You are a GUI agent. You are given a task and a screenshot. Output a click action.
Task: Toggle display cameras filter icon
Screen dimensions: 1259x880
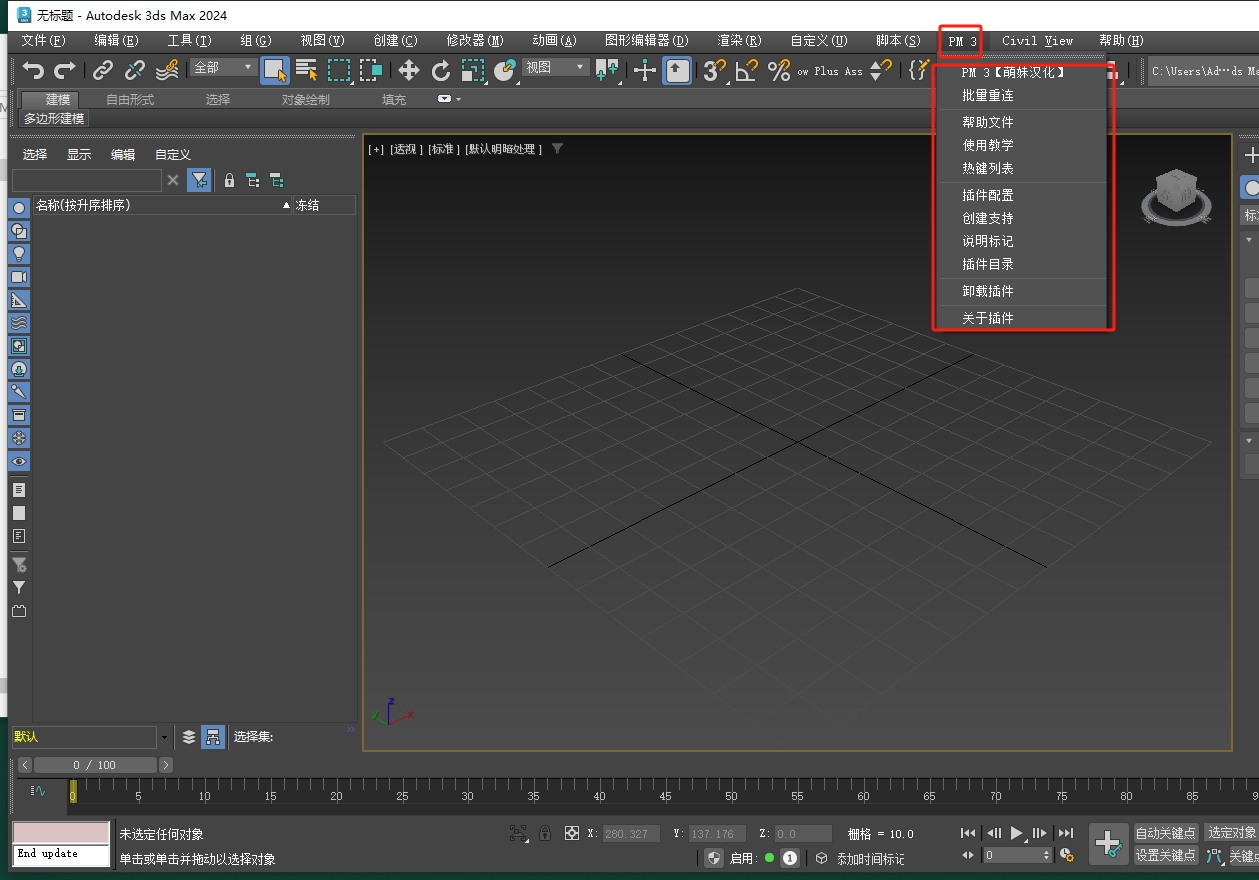tap(19, 276)
